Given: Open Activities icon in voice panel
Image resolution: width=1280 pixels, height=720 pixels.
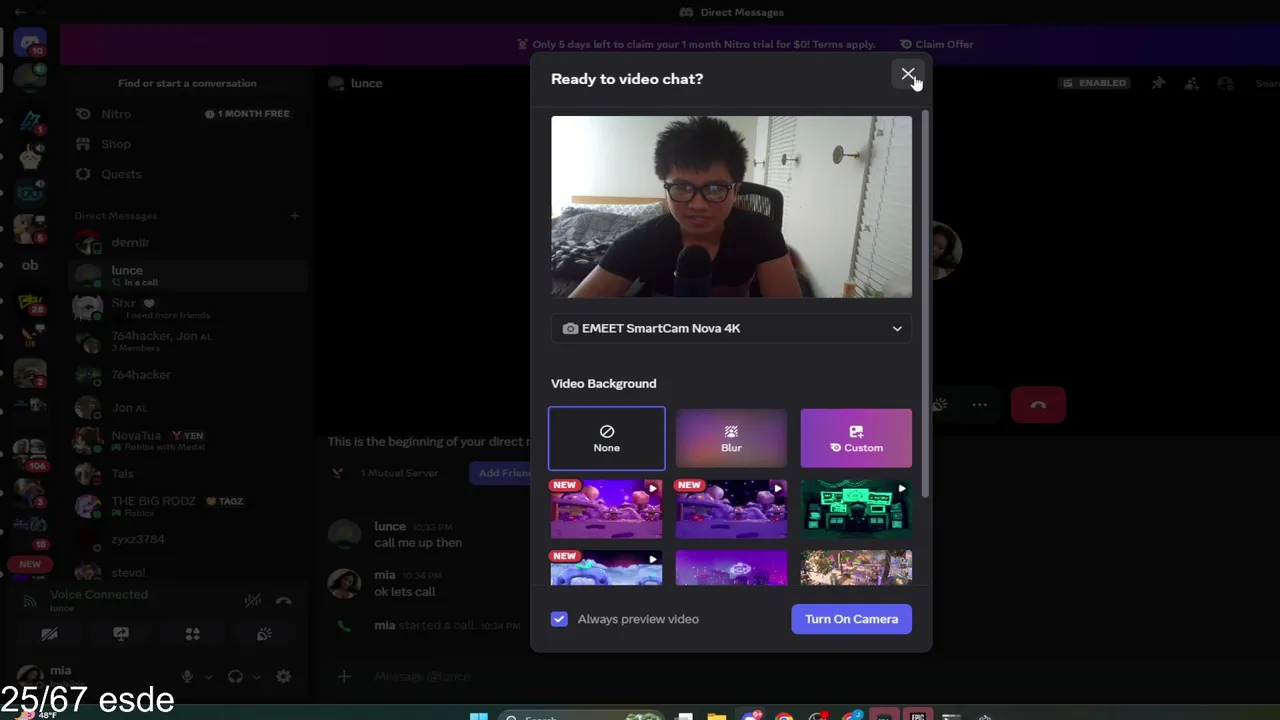Looking at the screenshot, I should point(193,634).
